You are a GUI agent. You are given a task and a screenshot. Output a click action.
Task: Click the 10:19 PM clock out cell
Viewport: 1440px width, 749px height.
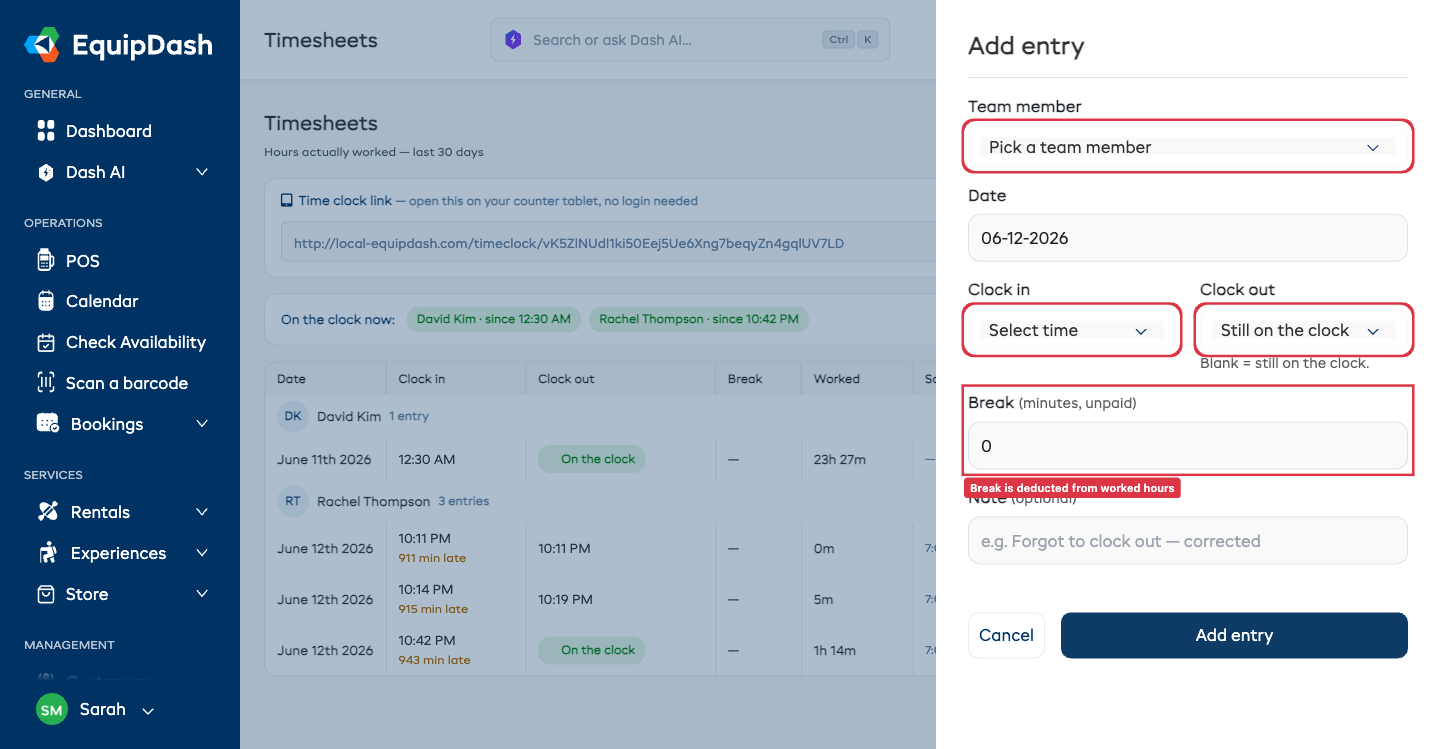pyautogui.click(x=566, y=600)
